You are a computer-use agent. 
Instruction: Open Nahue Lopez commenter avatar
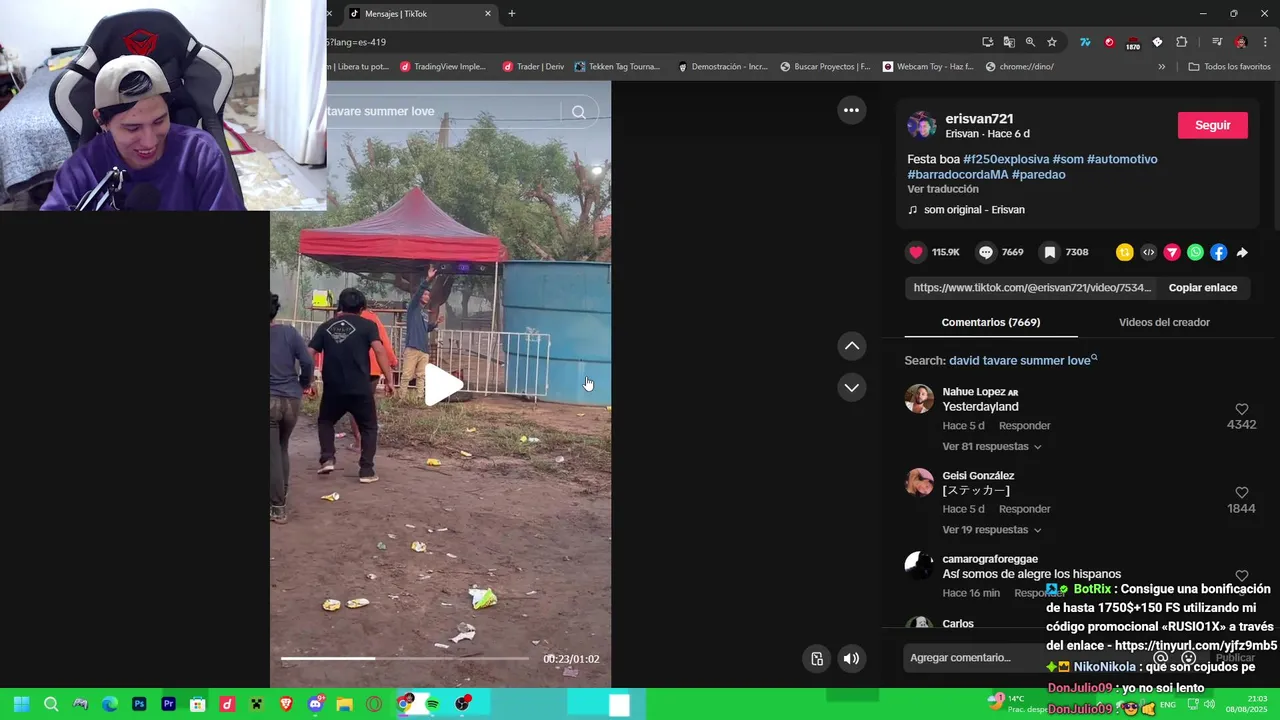[919, 399]
